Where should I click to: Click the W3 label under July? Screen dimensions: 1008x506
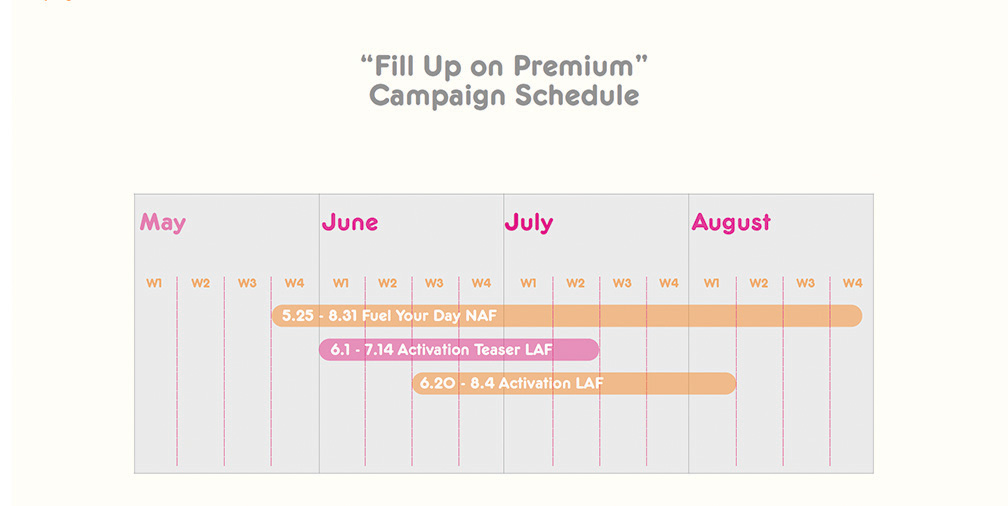(x=622, y=283)
